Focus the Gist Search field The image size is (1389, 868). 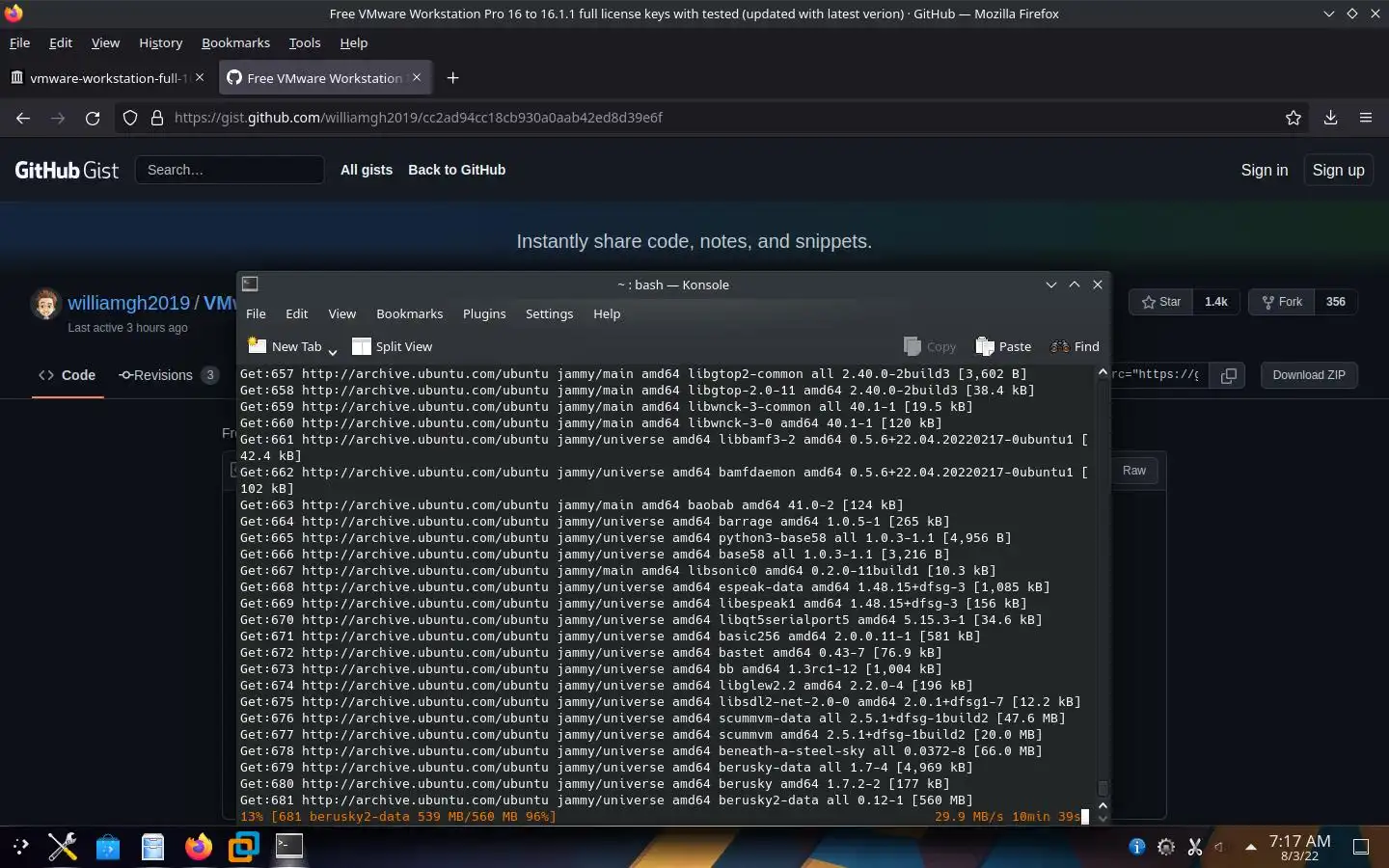click(x=230, y=170)
